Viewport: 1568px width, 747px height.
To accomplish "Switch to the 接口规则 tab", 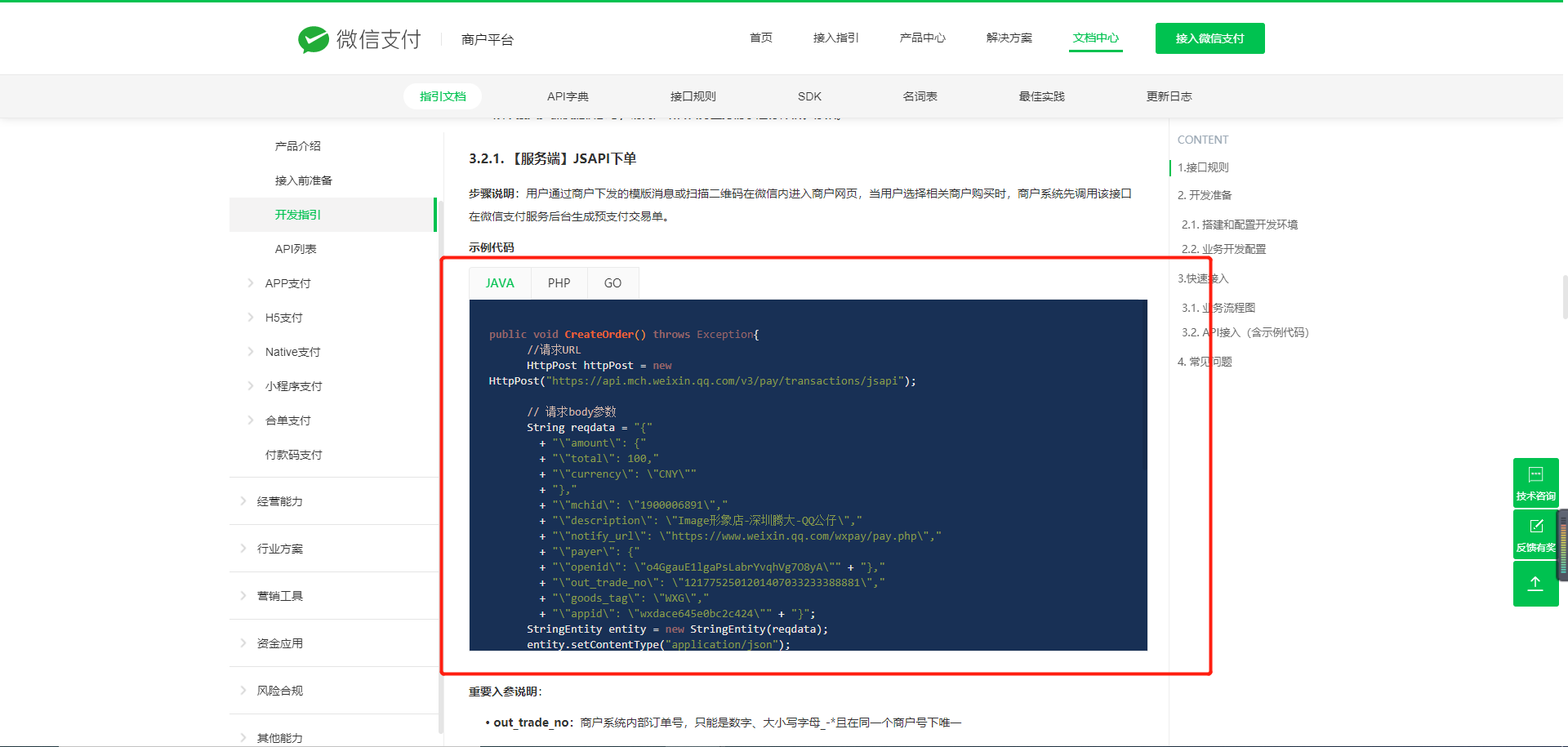I will point(693,96).
